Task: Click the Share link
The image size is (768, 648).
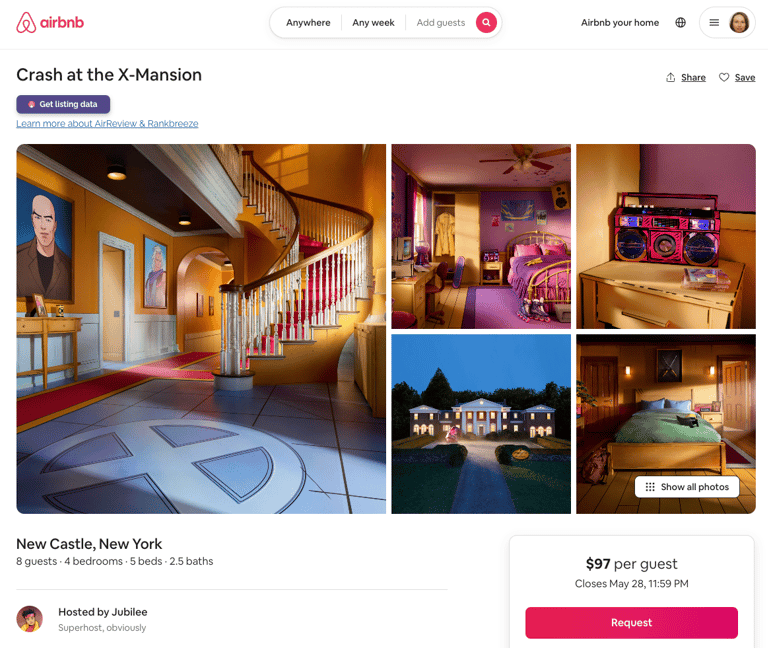Action: [693, 77]
